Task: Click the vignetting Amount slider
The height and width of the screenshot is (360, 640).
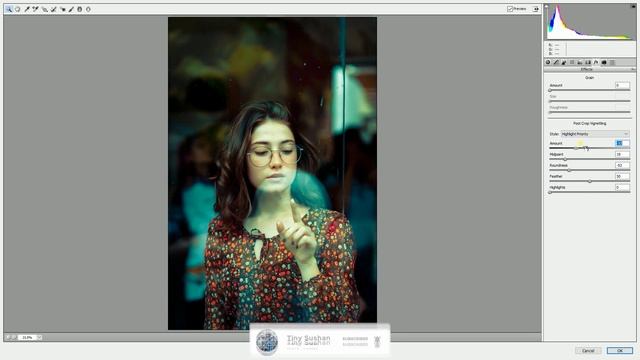Action: tap(589, 148)
